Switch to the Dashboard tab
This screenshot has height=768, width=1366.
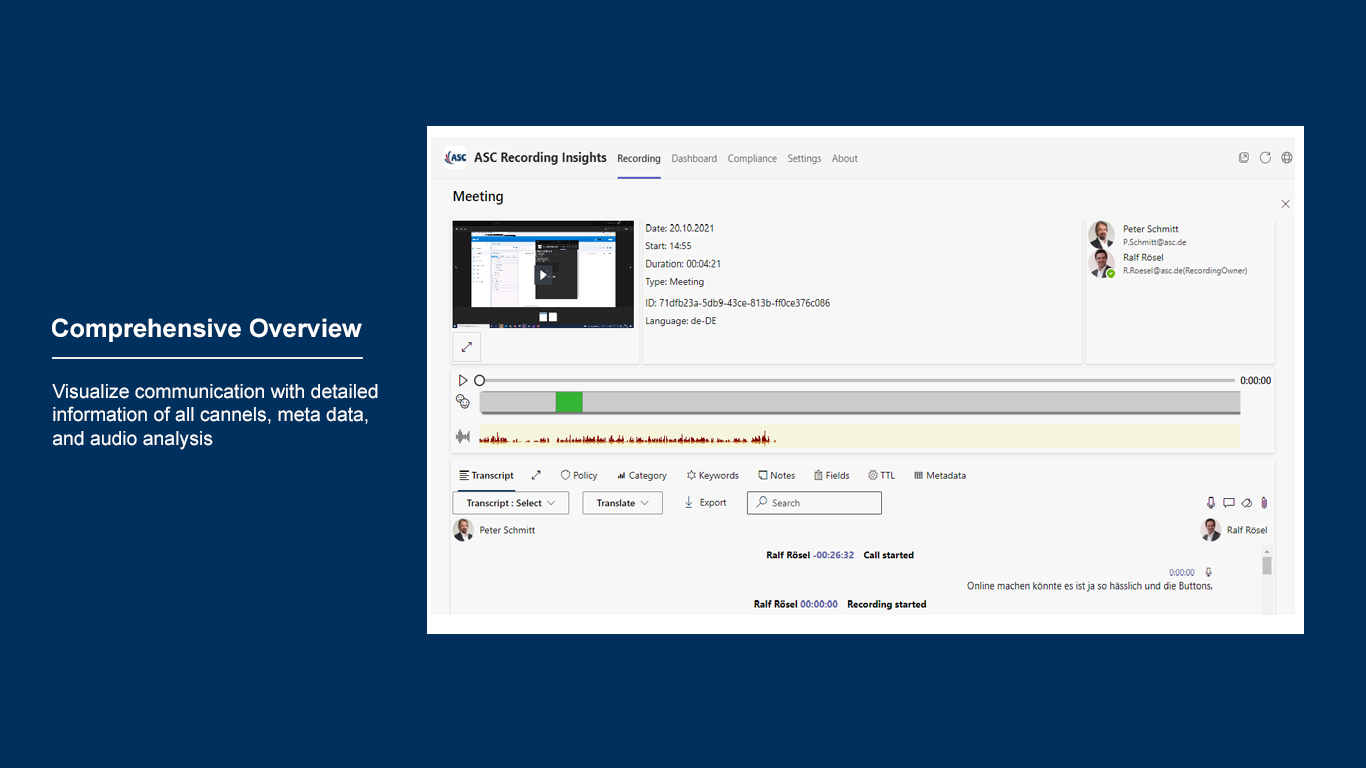coord(694,158)
